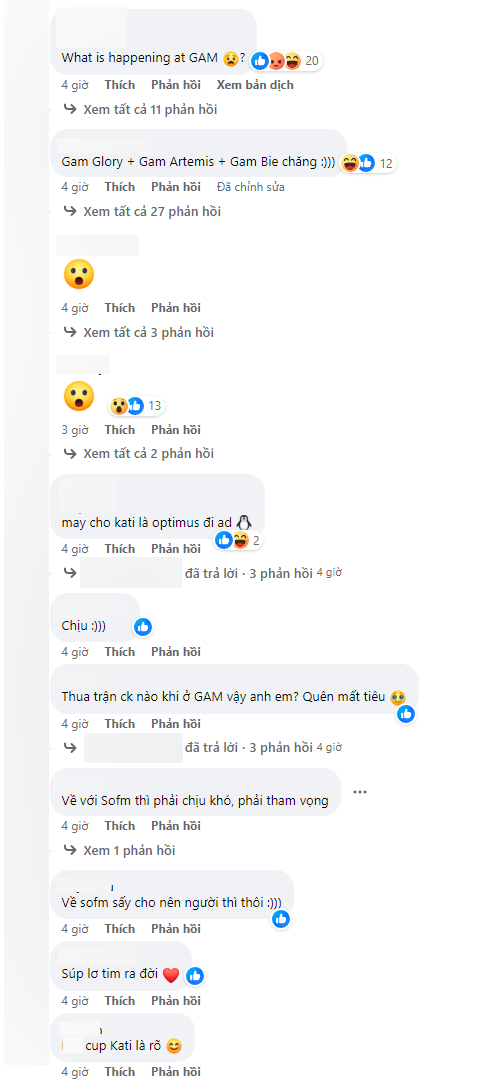Open the wow reaction count showing 13
Image resolution: width=499 pixels, height=1081 pixels.
click(x=136, y=405)
